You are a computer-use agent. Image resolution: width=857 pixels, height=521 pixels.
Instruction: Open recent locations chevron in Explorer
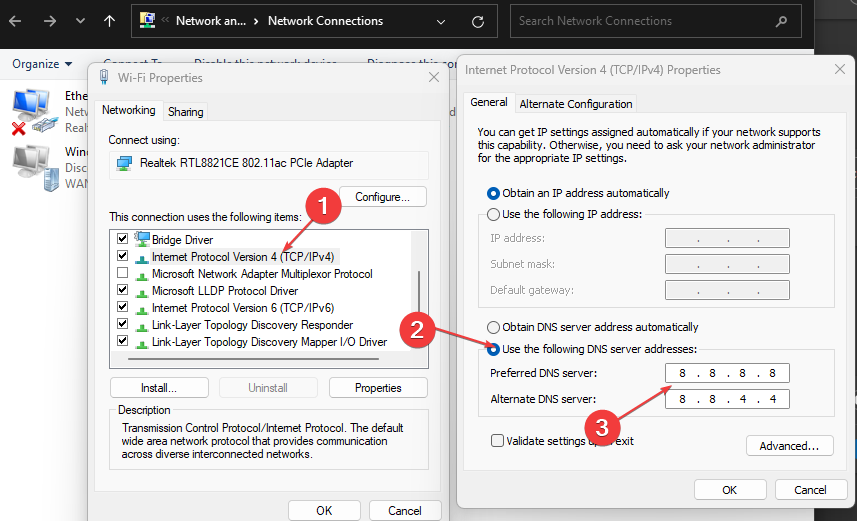80,21
